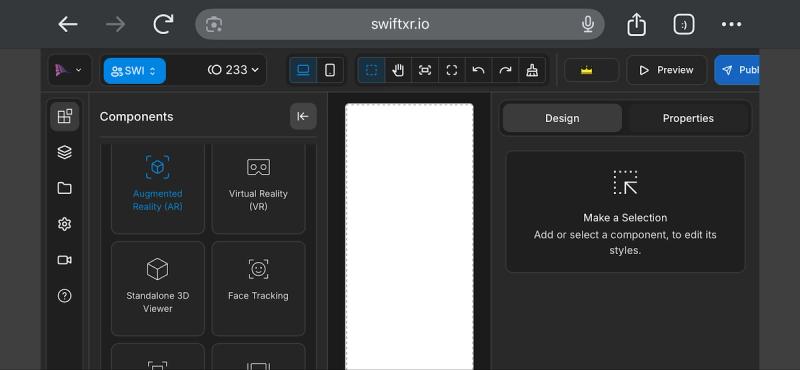Undo the last action
Screen dimensions: 800x370
point(479,70)
